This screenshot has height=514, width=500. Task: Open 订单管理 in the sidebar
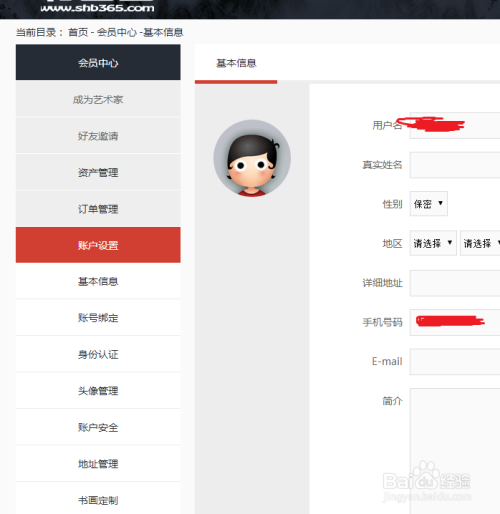tap(98, 209)
